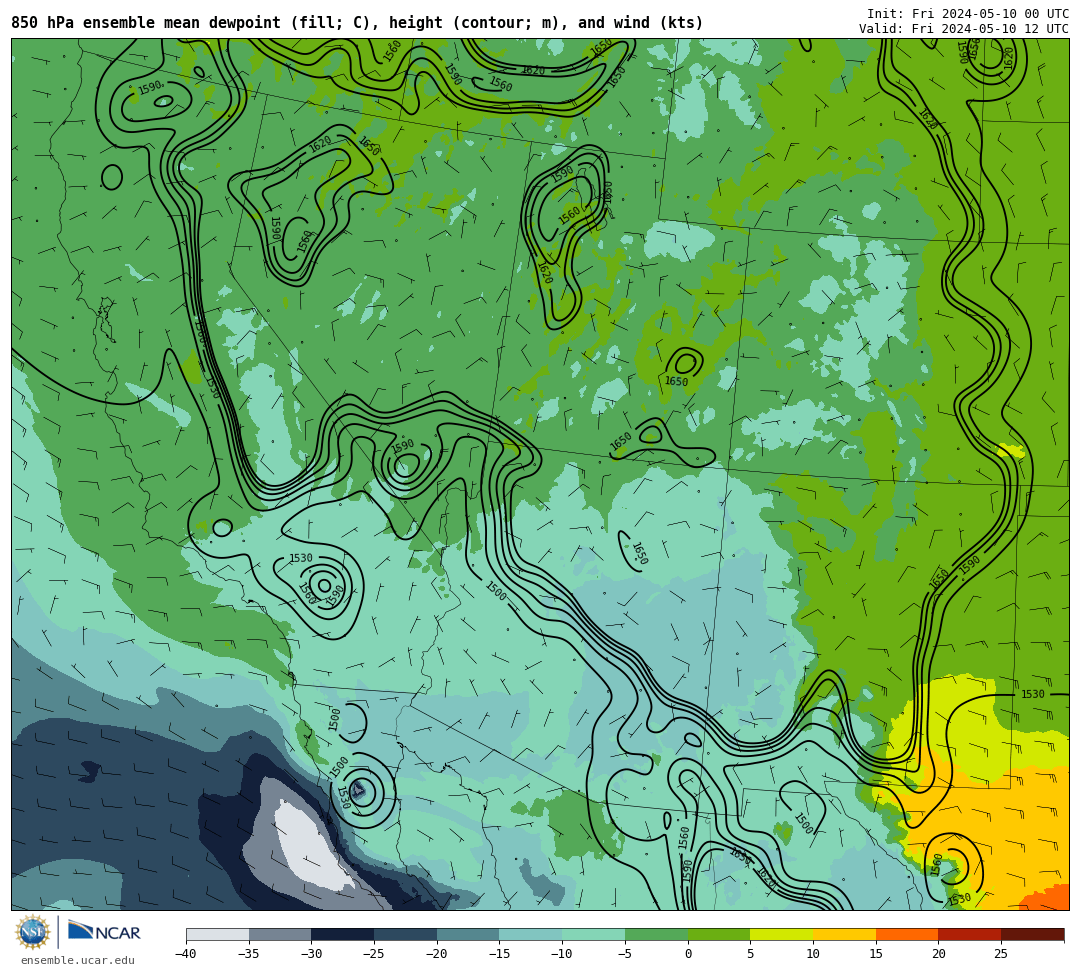Pick the darkest navy -30 to -25 swatch
The height and width of the screenshot is (973, 1080).
343,934
